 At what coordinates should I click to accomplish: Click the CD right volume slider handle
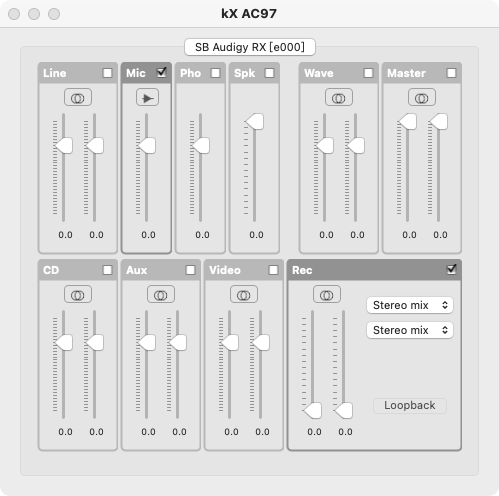95,343
